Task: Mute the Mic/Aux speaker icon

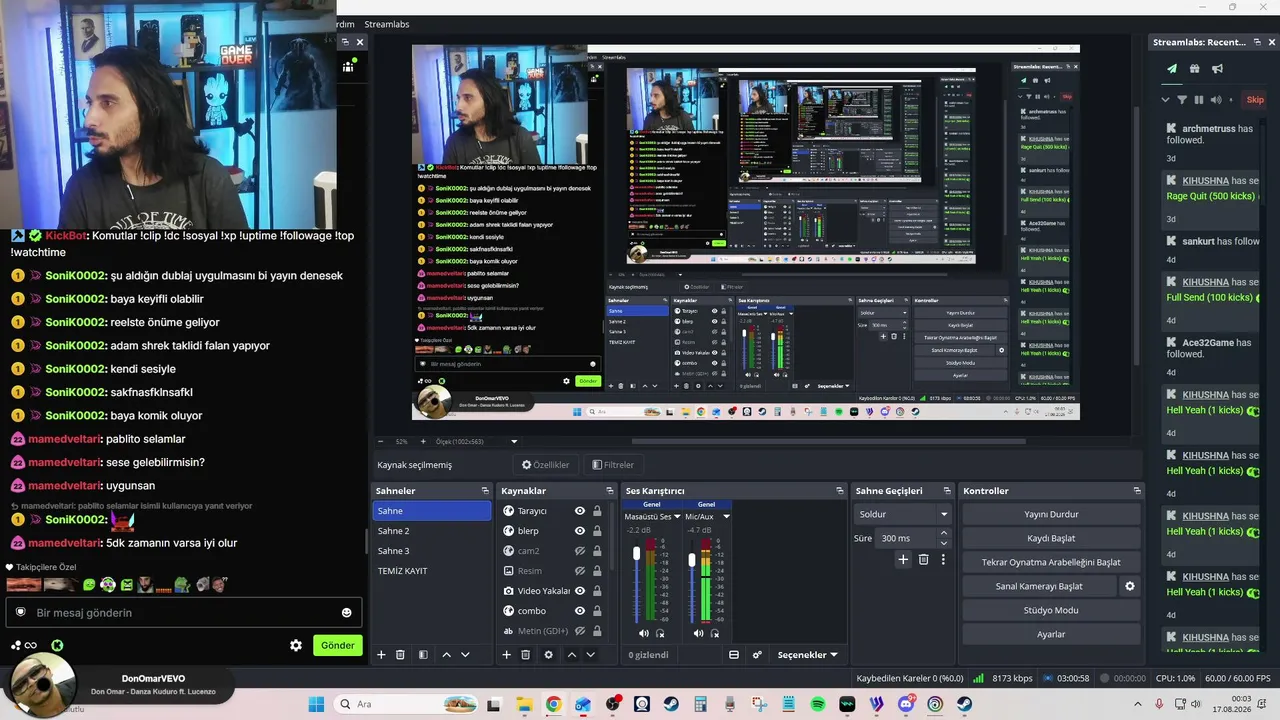Action: tap(699, 633)
